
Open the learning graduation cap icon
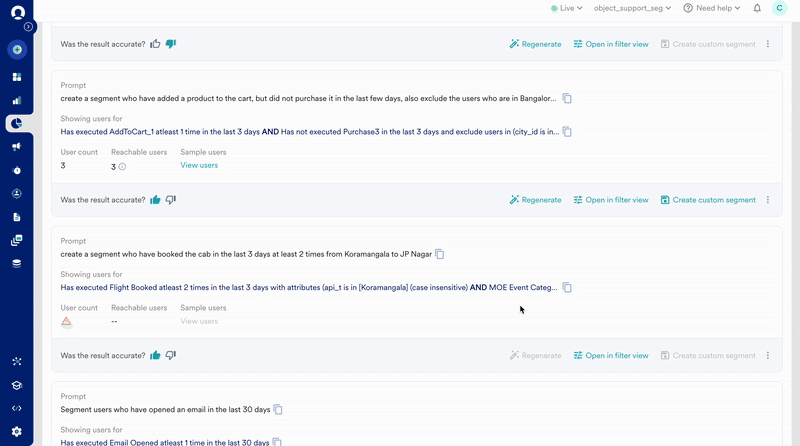point(17,385)
